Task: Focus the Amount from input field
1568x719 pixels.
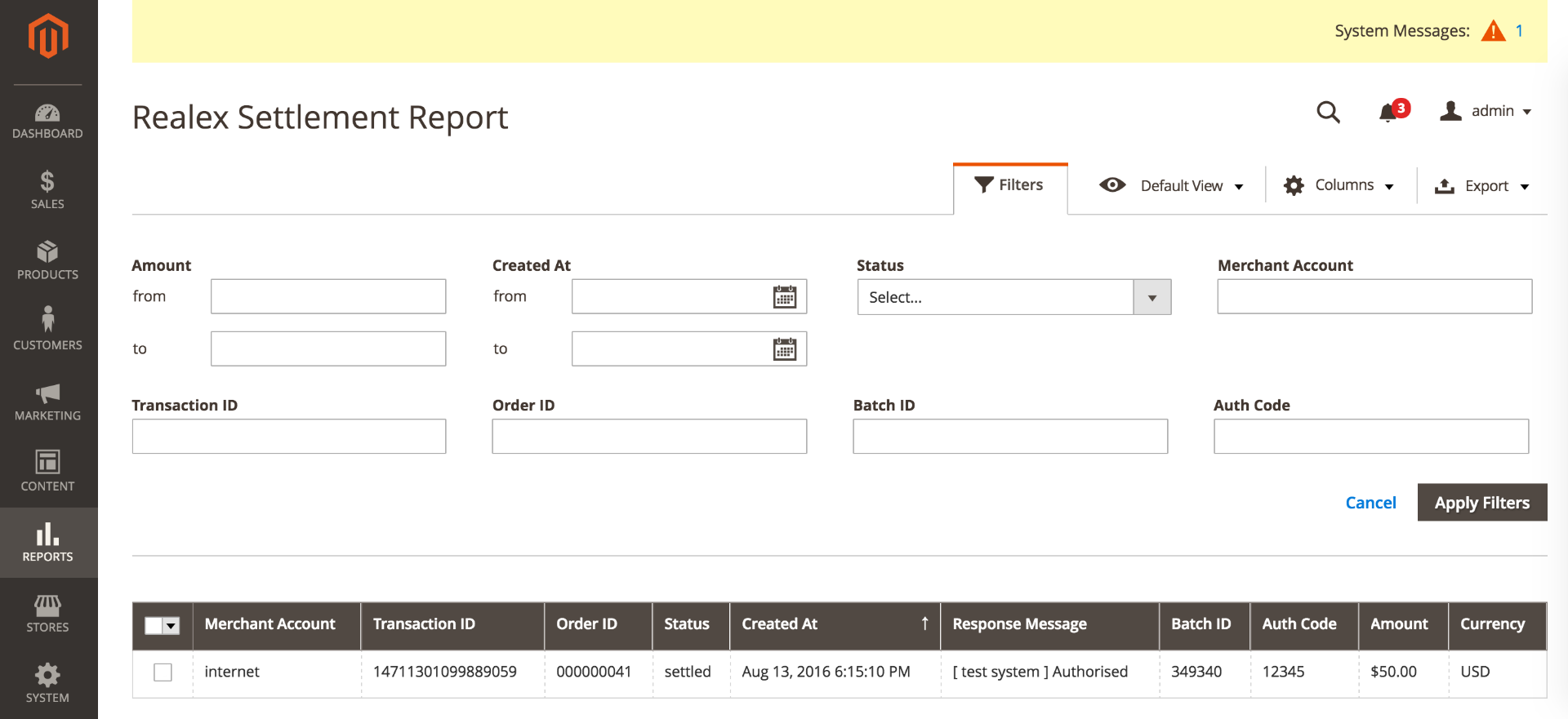Action: click(x=328, y=296)
